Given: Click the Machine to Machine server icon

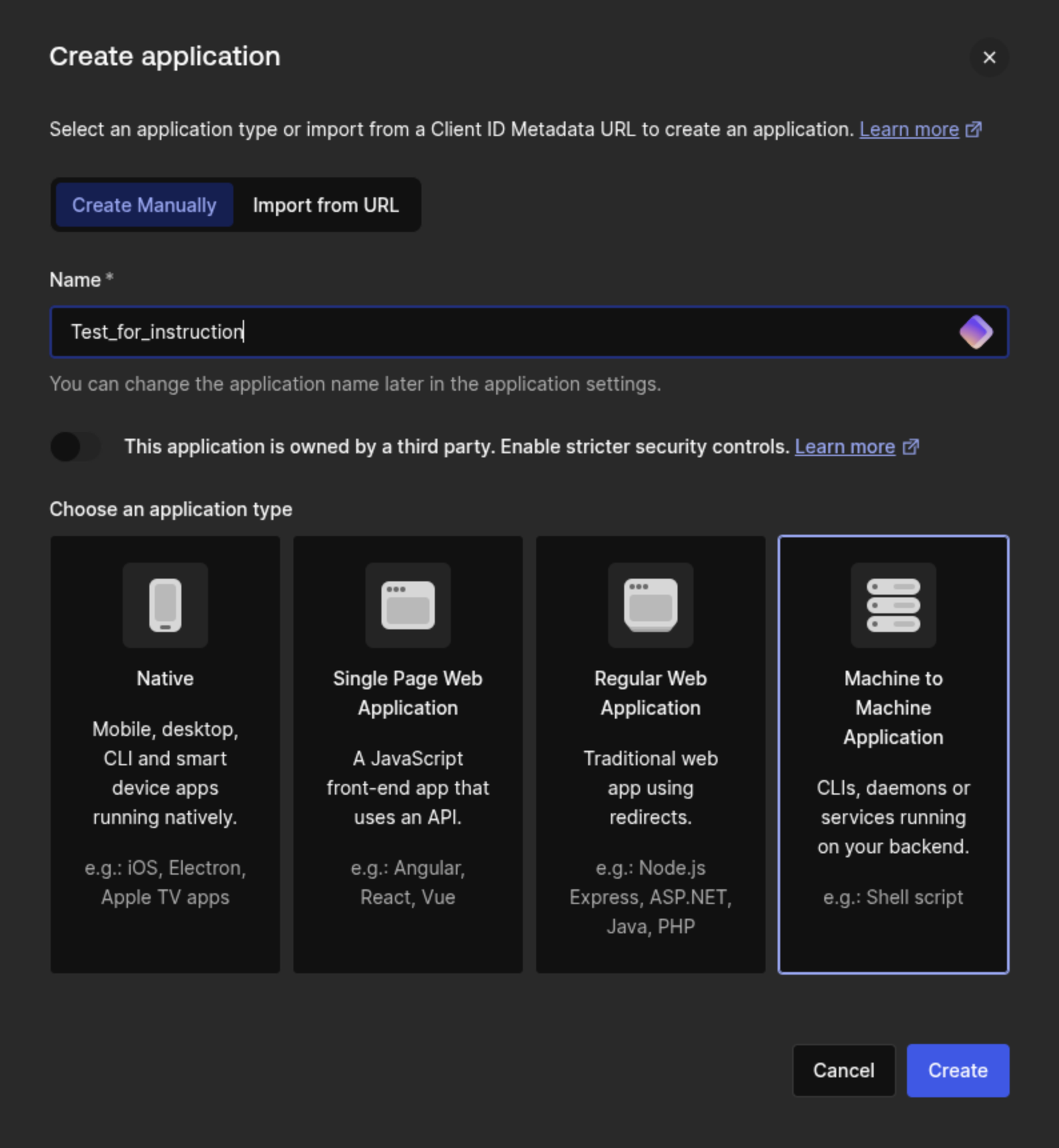Looking at the screenshot, I should click(x=894, y=605).
